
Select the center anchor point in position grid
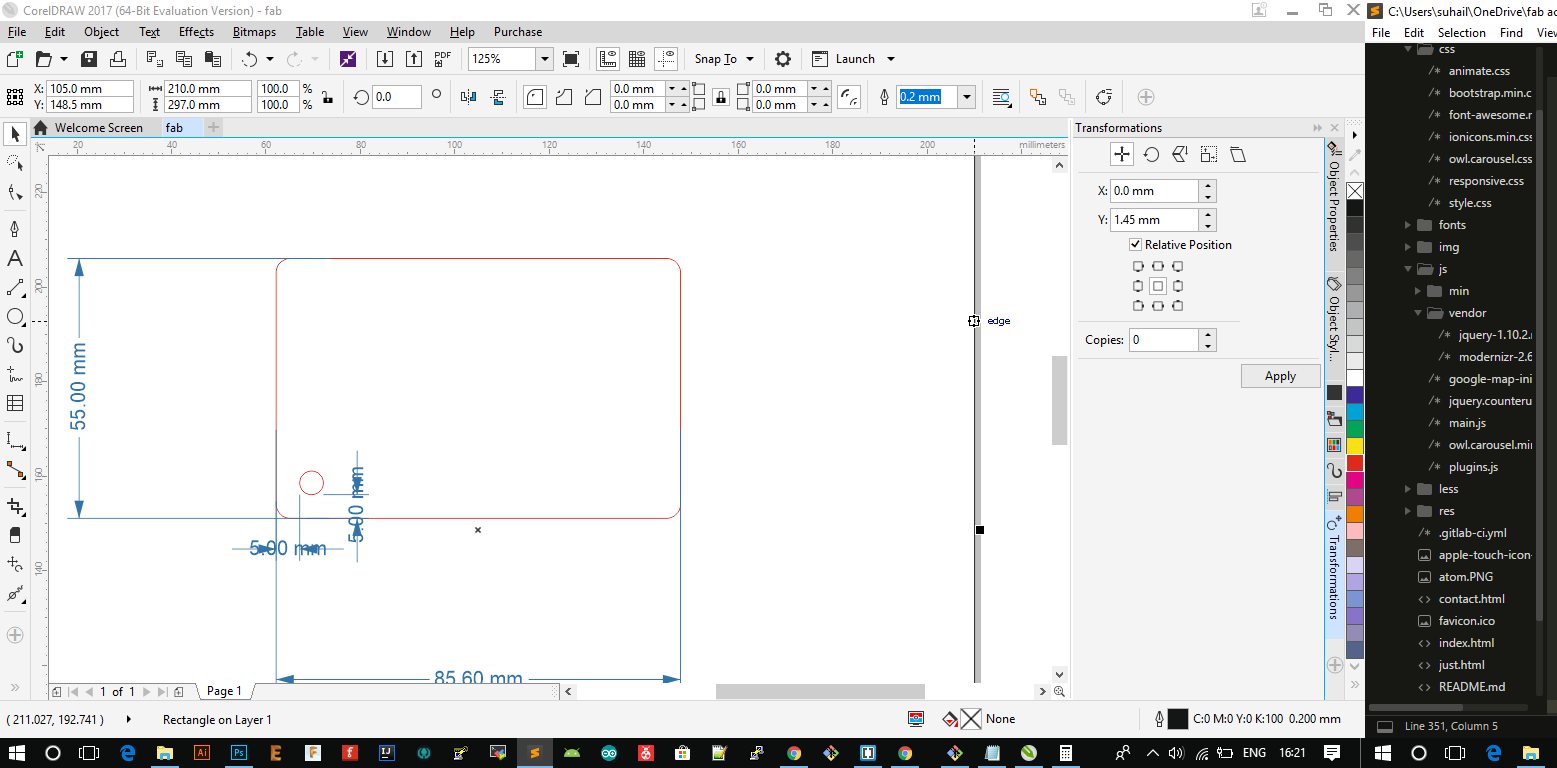(1157, 286)
